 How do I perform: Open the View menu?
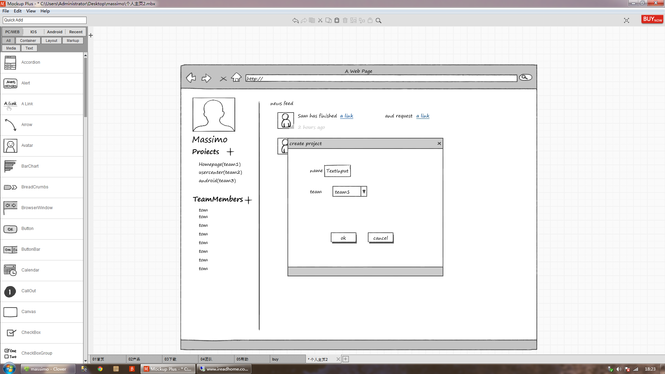31,11
